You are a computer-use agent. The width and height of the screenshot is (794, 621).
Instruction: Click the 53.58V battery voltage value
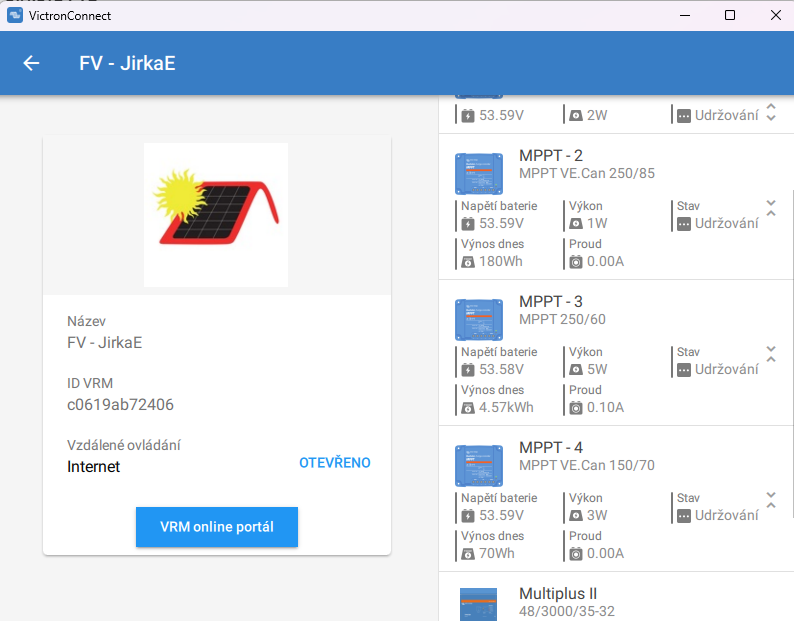pos(501,369)
